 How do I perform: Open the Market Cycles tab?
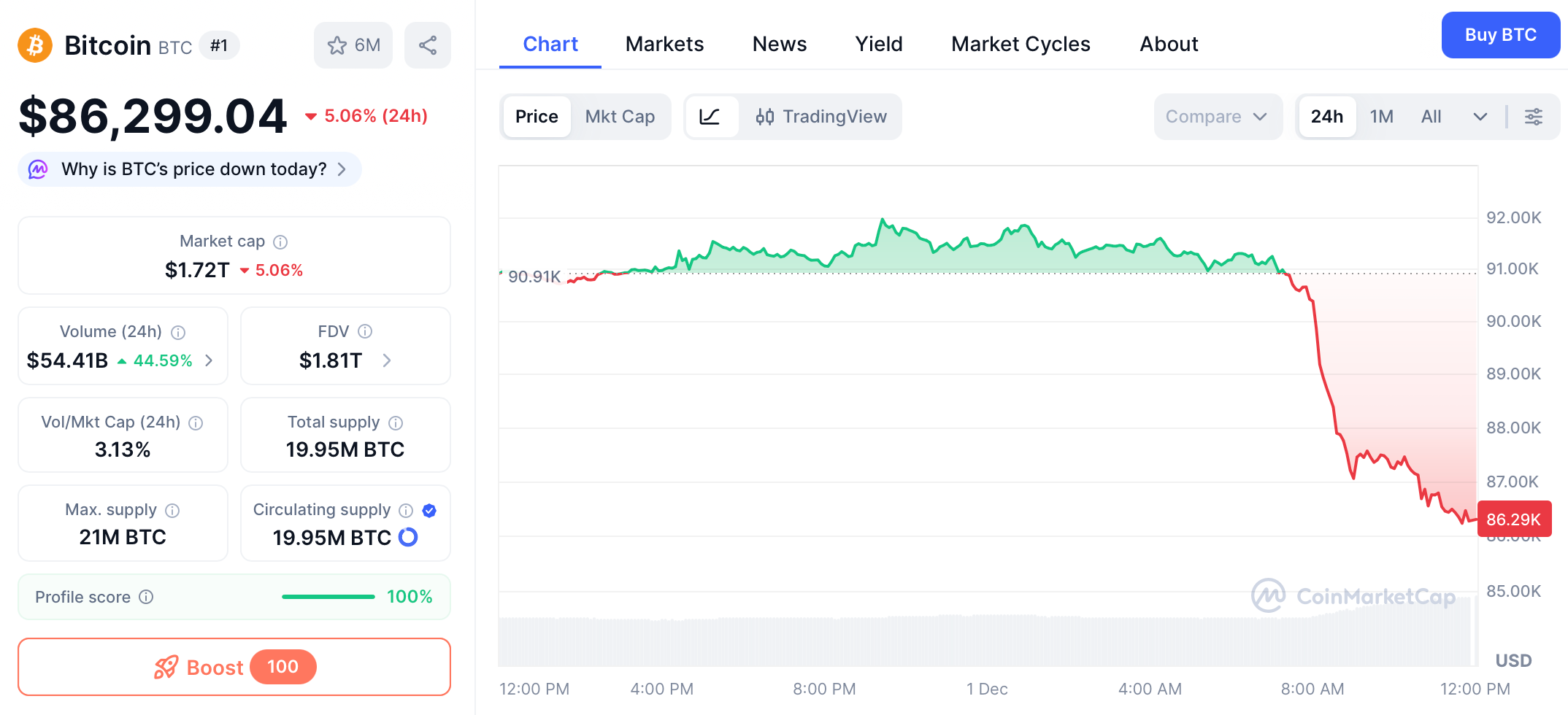1020,44
